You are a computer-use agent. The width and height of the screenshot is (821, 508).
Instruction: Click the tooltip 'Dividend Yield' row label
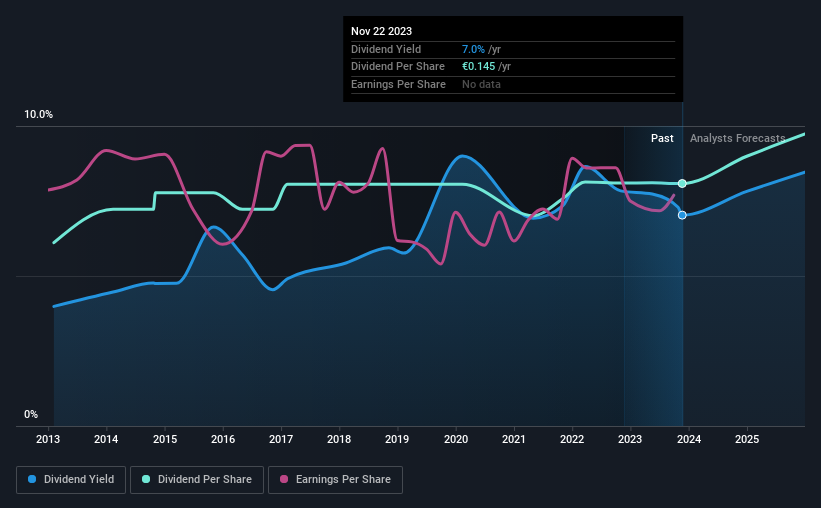pyautogui.click(x=386, y=49)
